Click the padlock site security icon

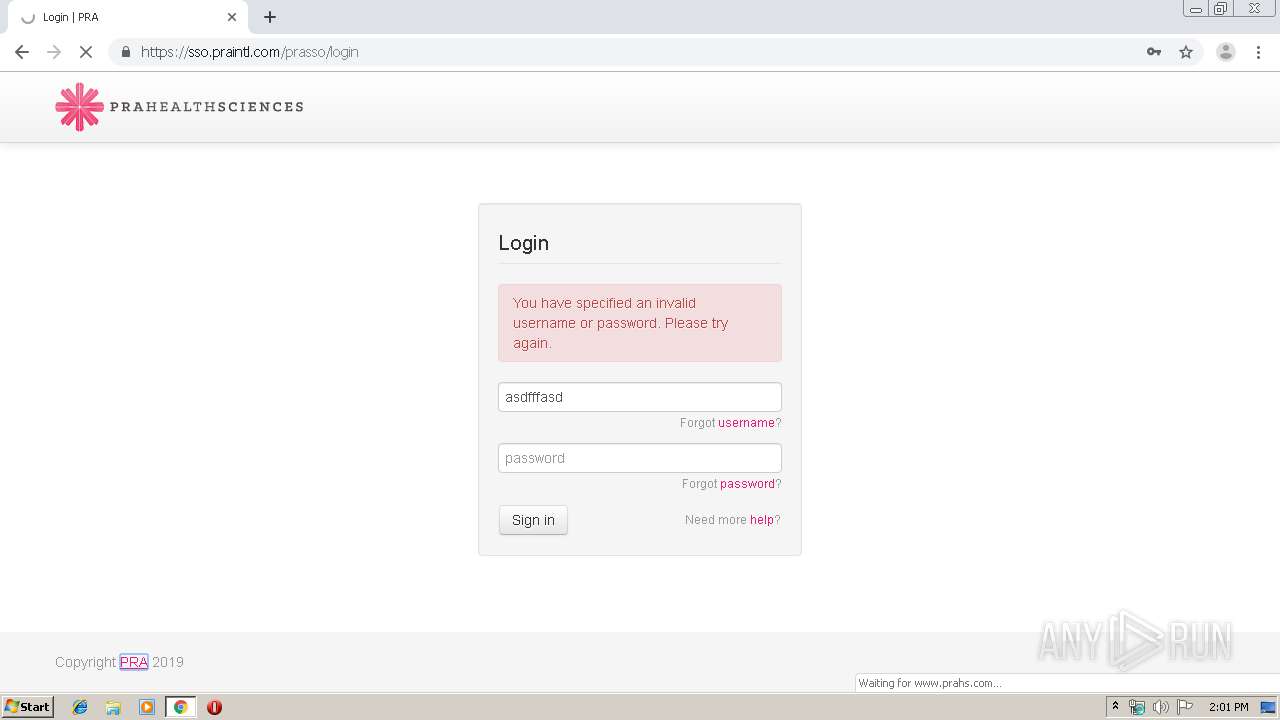(125, 52)
